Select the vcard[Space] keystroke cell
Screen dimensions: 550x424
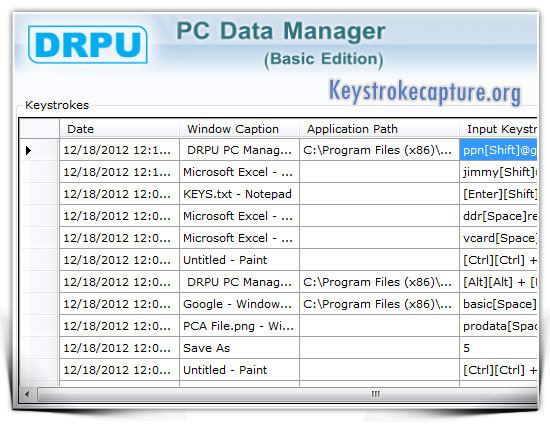(498, 238)
